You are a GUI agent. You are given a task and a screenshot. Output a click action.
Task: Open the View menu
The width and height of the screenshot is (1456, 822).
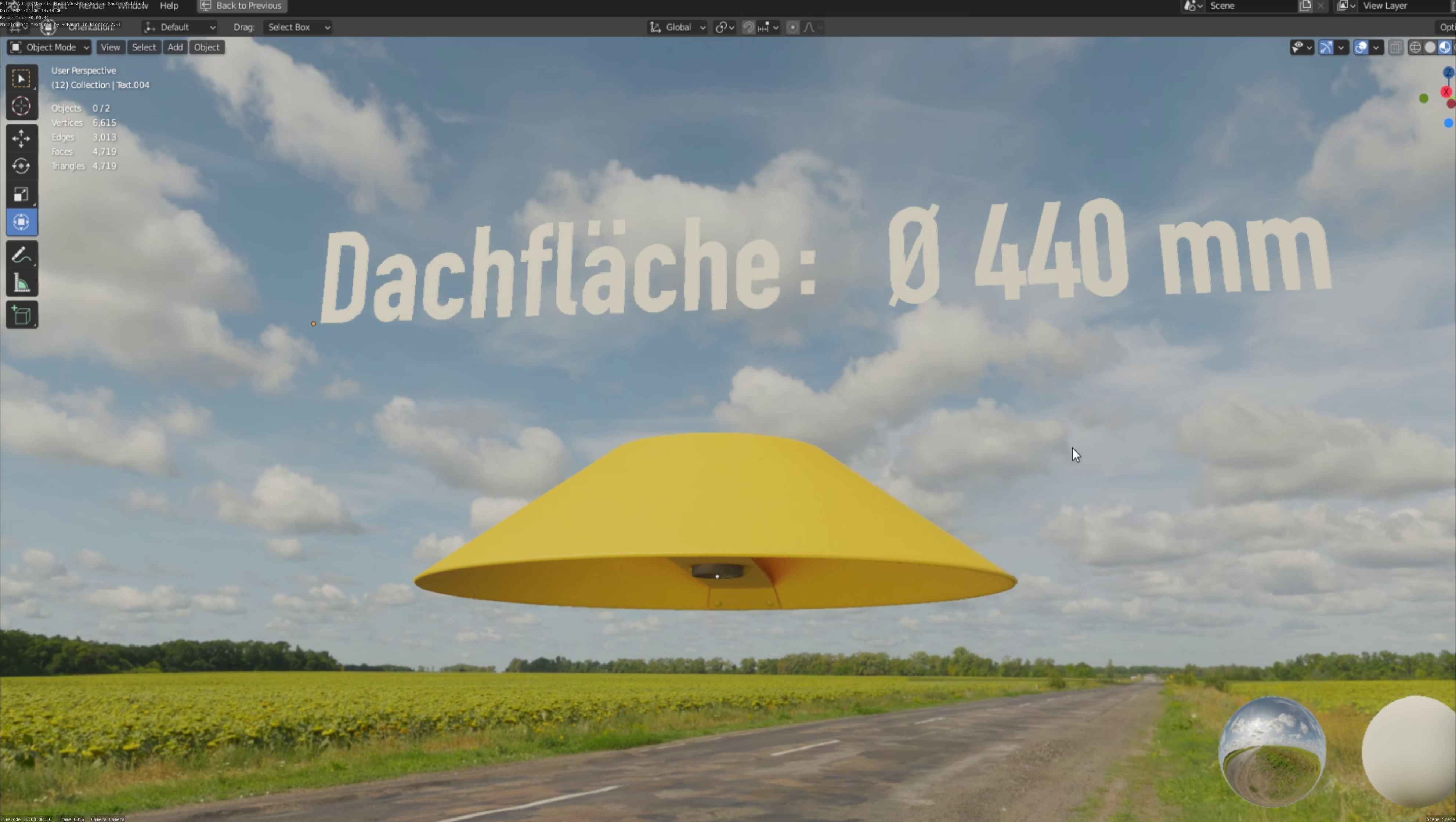110,47
